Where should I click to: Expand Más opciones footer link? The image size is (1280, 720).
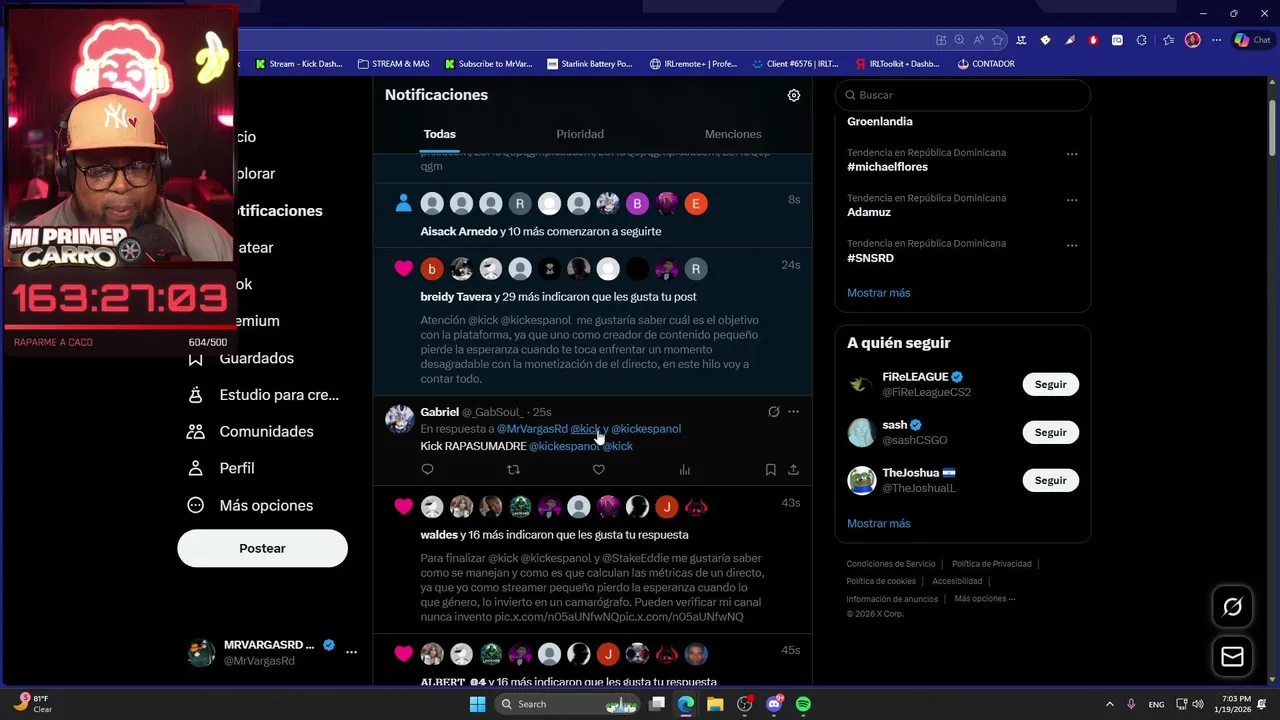[985, 599]
